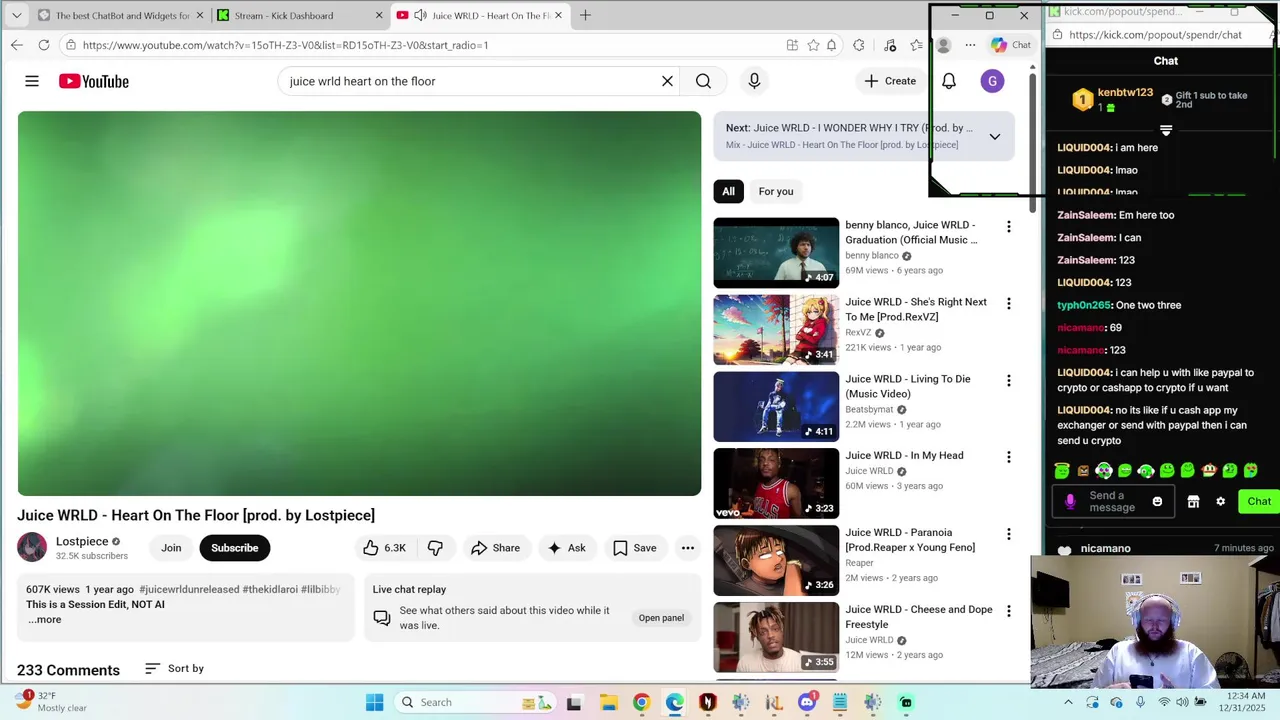The image size is (1280, 720).
Task: Click the browser address bar URL
Action: [x=285, y=45]
